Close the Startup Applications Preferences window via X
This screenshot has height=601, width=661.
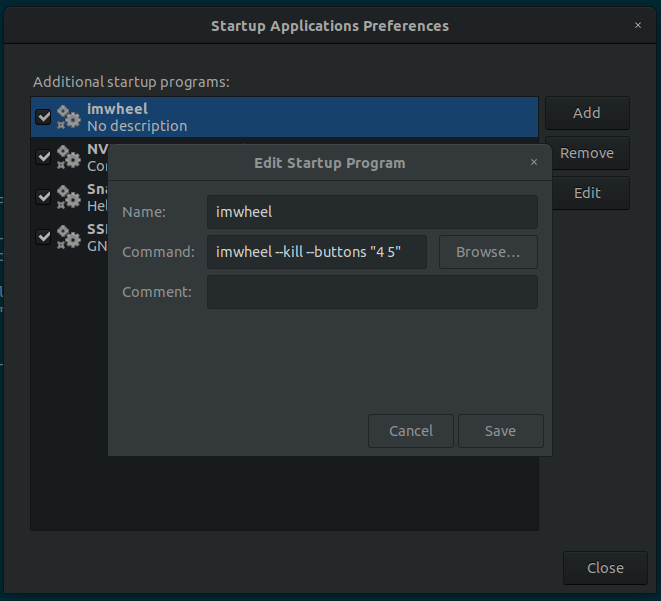pyautogui.click(x=638, y=25)
